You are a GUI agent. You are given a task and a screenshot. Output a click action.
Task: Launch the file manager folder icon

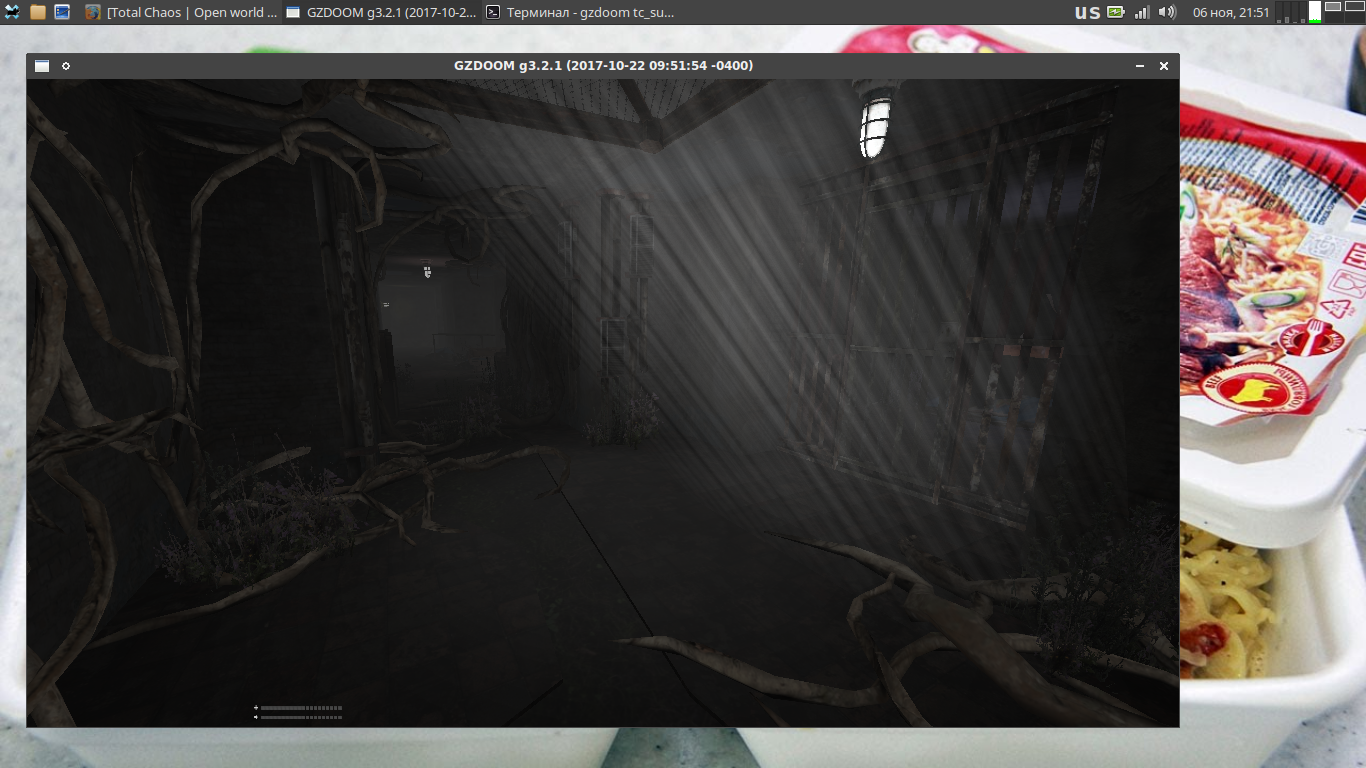point(38,12)
